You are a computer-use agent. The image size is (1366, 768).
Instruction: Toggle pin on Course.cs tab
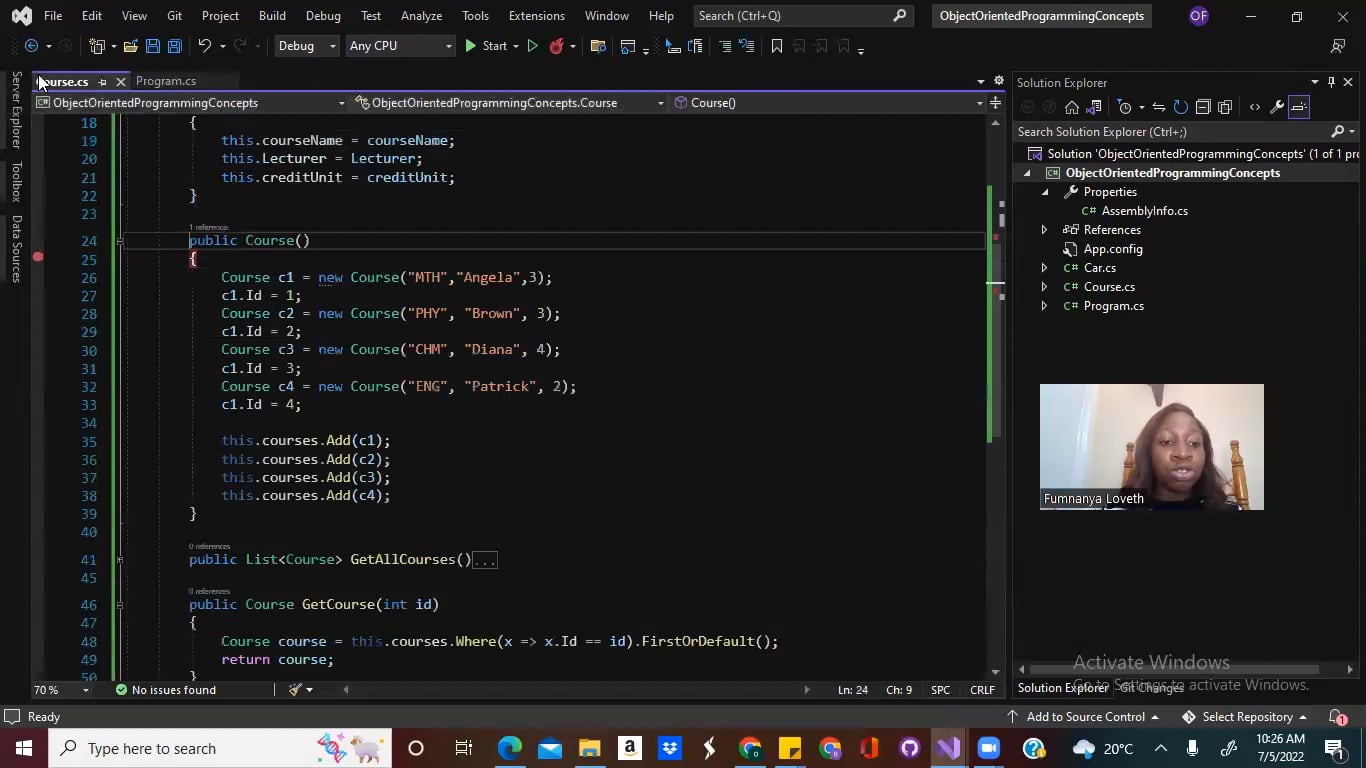pos(102,82)
